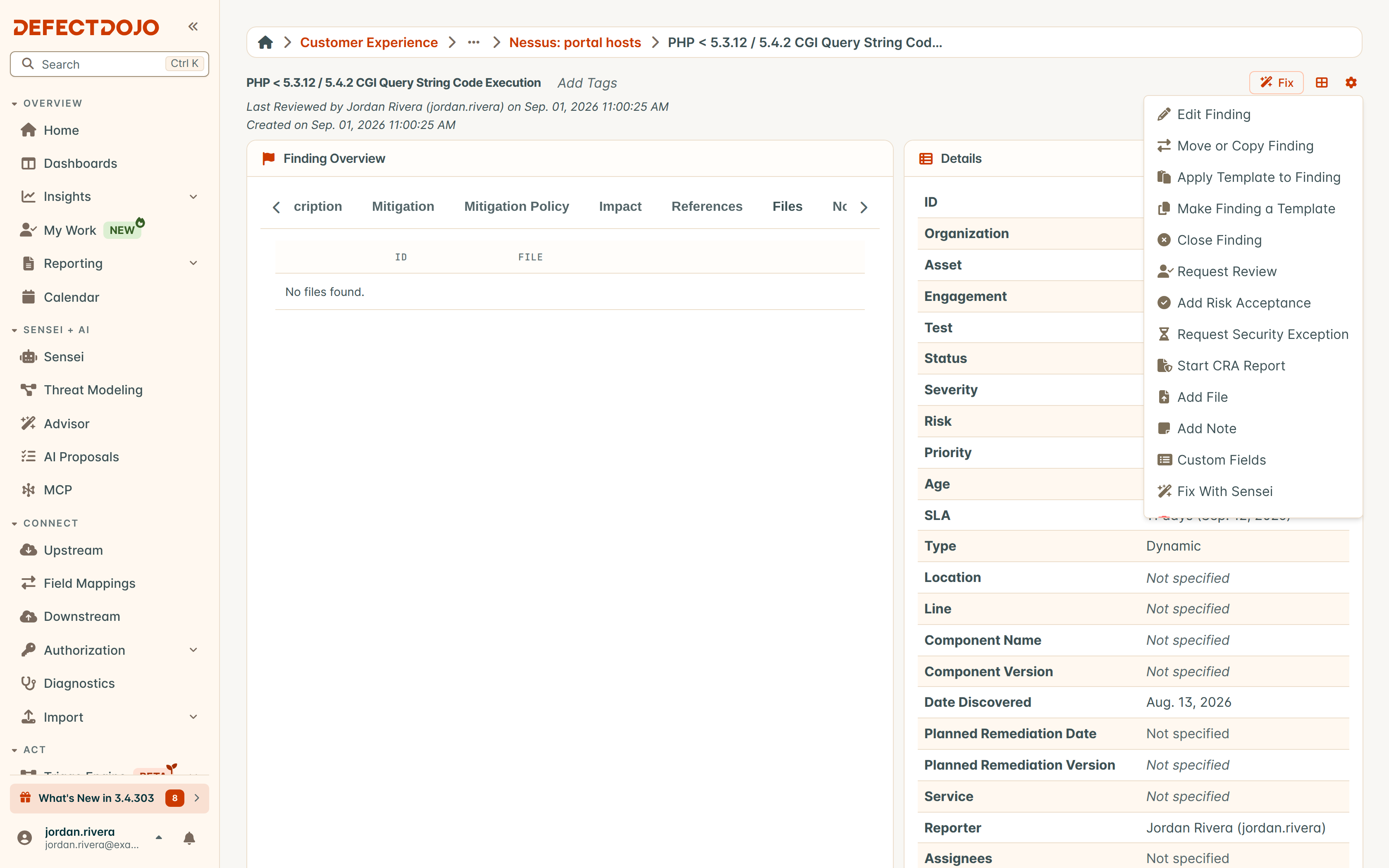
Task: Select Add Risk Acceptance menu entry
Action: tap(1253, 303)
